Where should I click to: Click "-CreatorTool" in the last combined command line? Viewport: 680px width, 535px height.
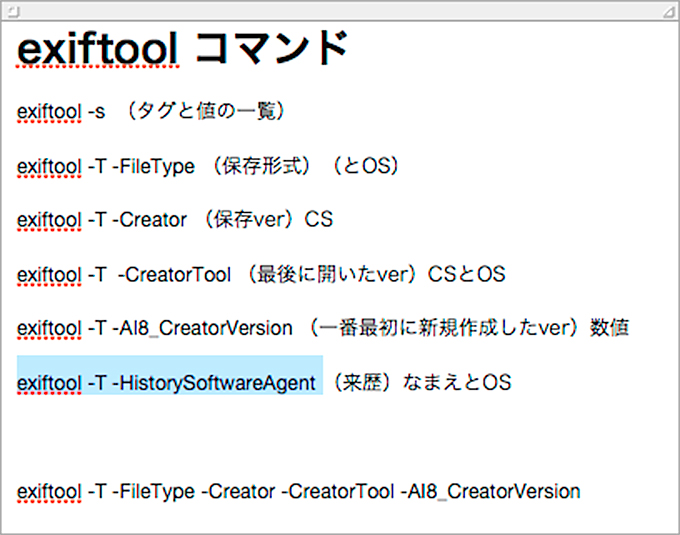point(338,492)
